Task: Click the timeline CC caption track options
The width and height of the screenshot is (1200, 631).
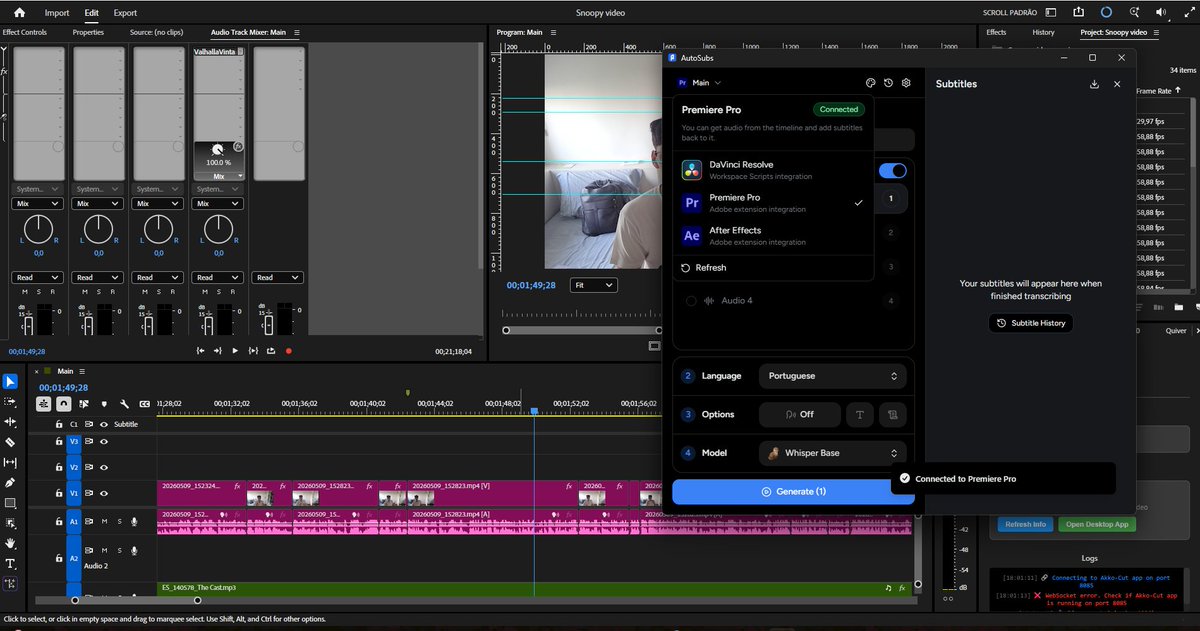Action: point(145,404)
